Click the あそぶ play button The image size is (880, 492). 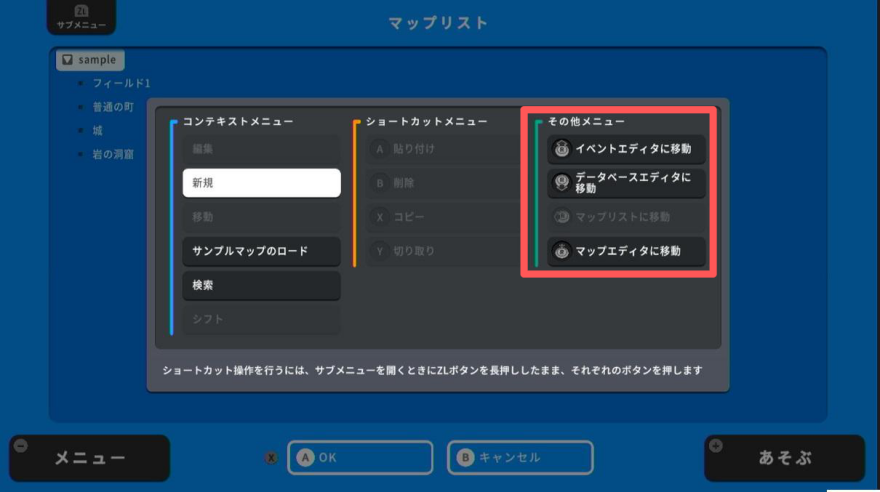click(785, 458)
